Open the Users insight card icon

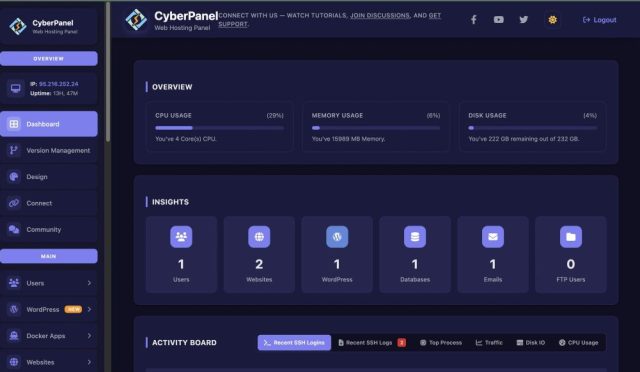coord(181,236)
